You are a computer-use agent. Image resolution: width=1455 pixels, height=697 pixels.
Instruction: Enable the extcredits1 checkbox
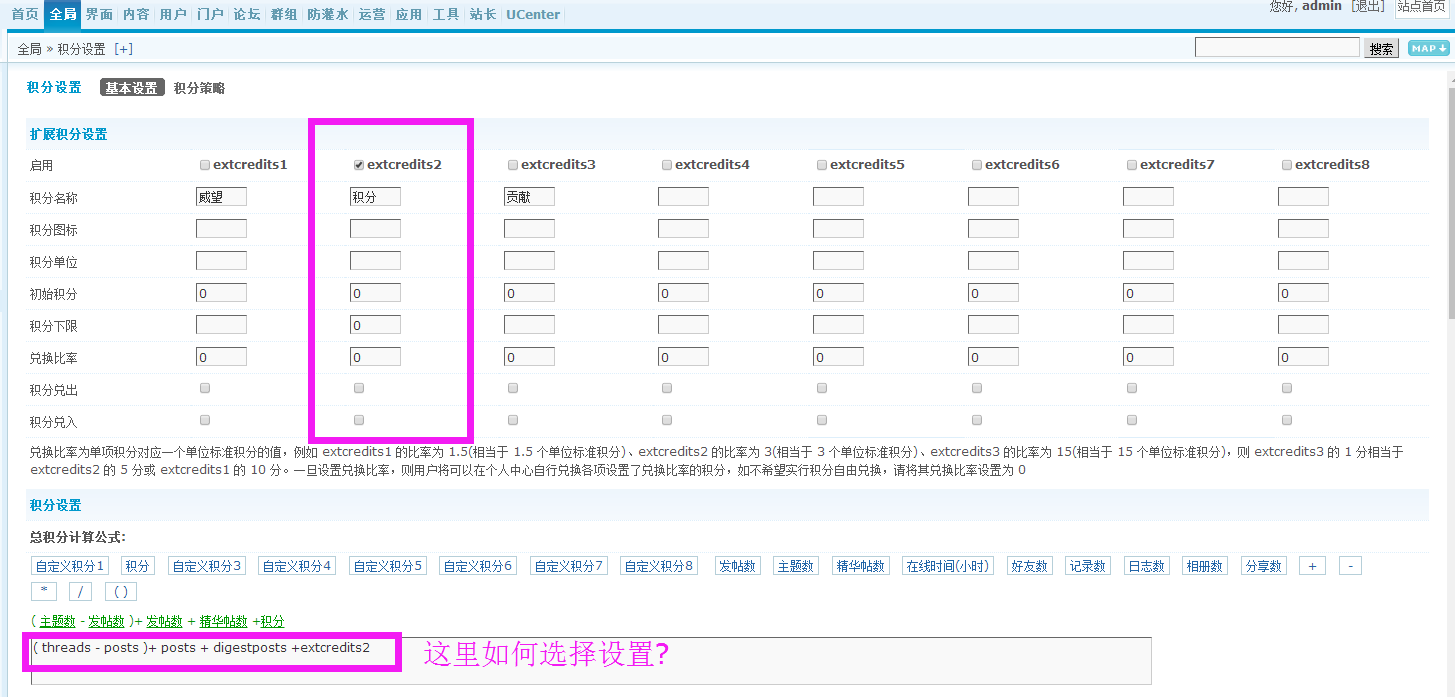[205, 164]
